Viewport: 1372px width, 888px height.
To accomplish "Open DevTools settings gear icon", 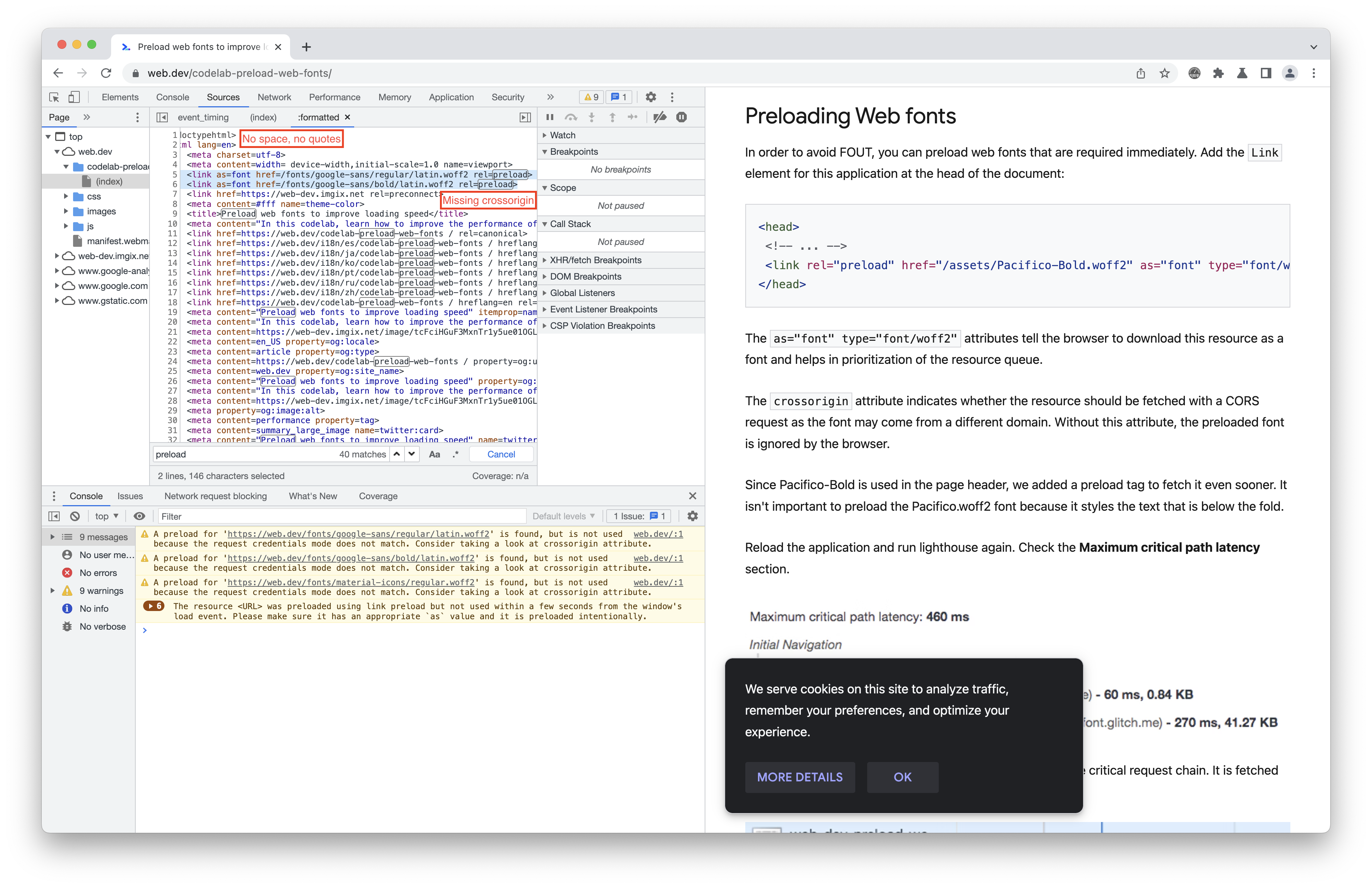I will point(651,97).
